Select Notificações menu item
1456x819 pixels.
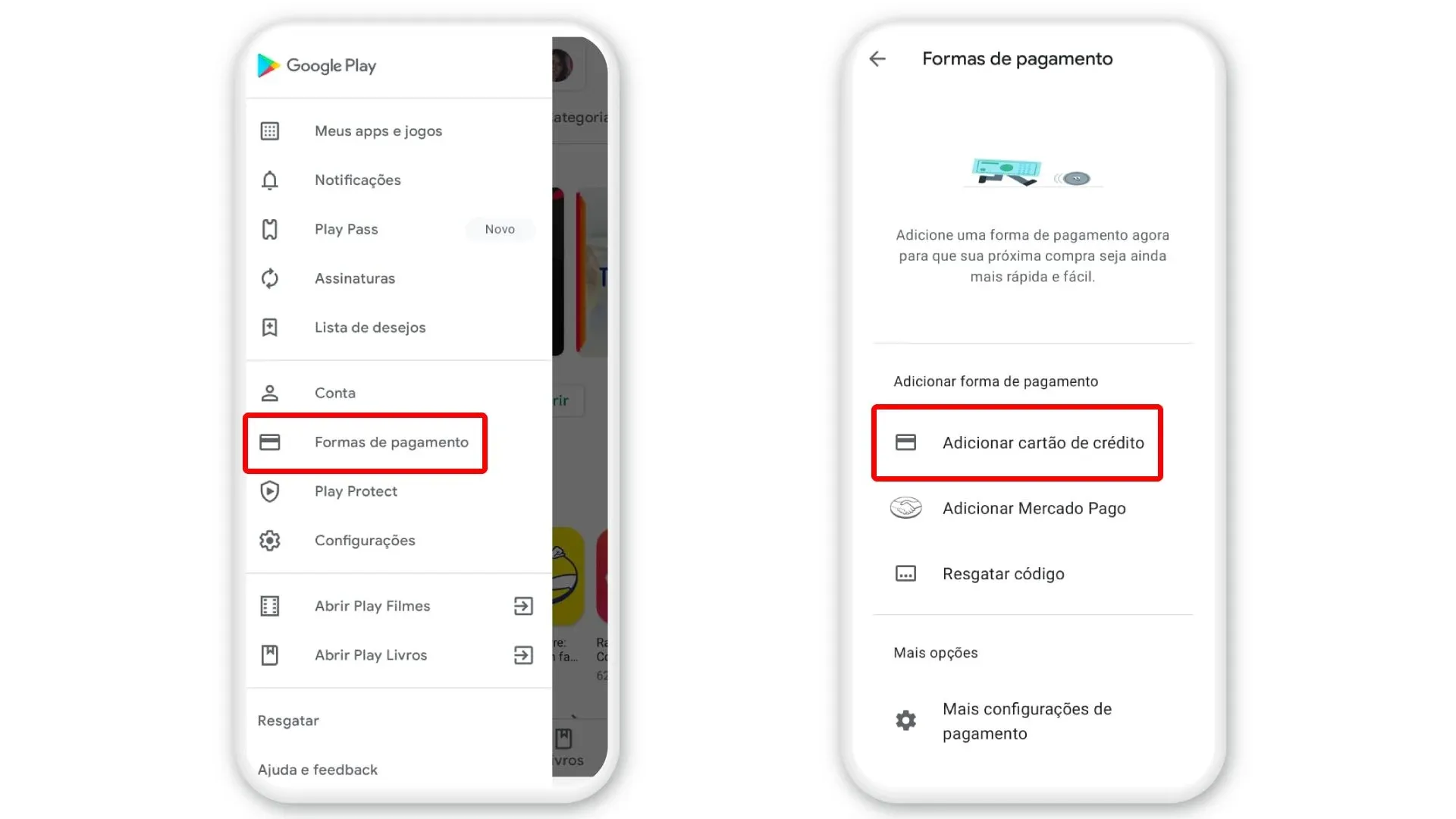(357, 180)
